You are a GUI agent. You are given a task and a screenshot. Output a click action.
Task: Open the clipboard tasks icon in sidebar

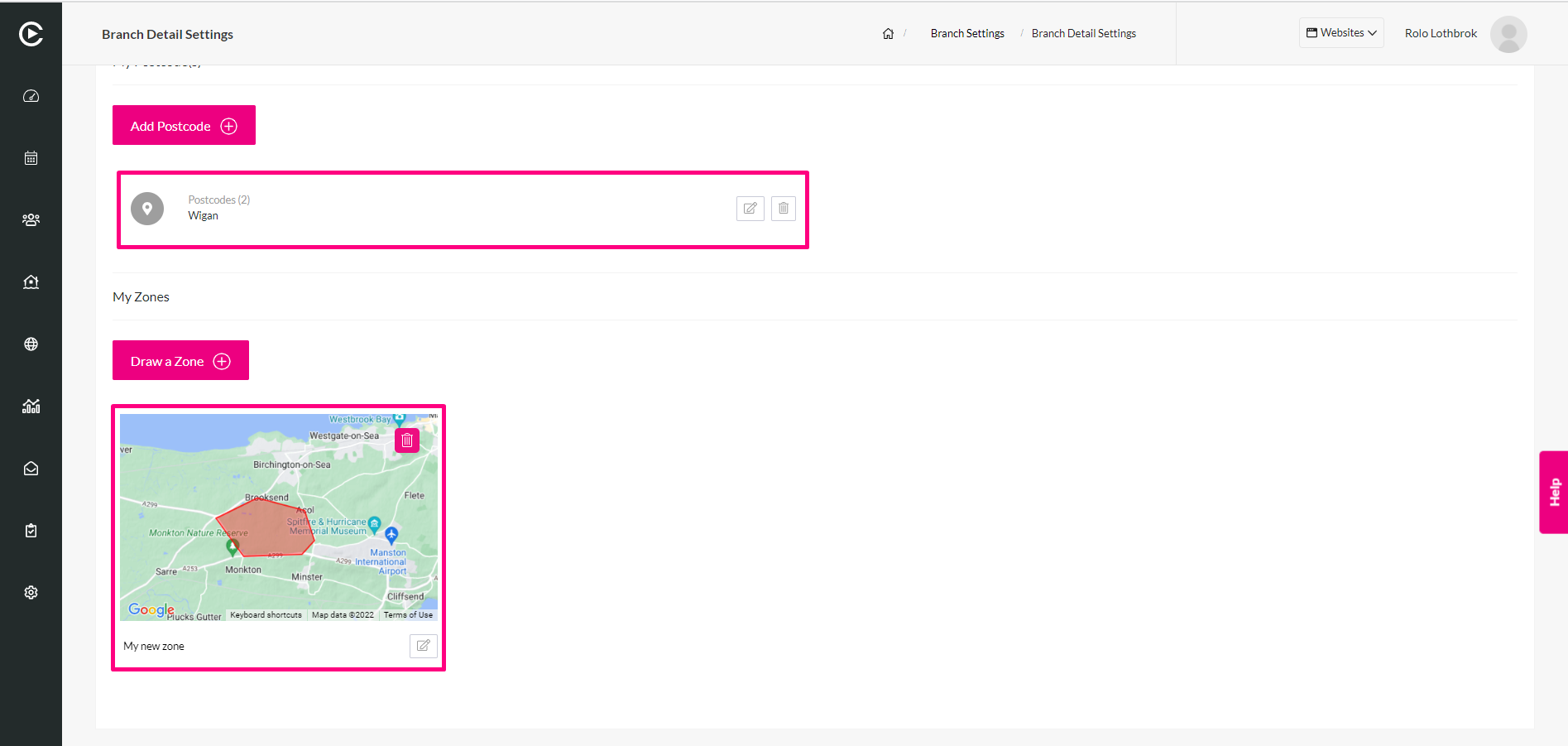[31, 531]
